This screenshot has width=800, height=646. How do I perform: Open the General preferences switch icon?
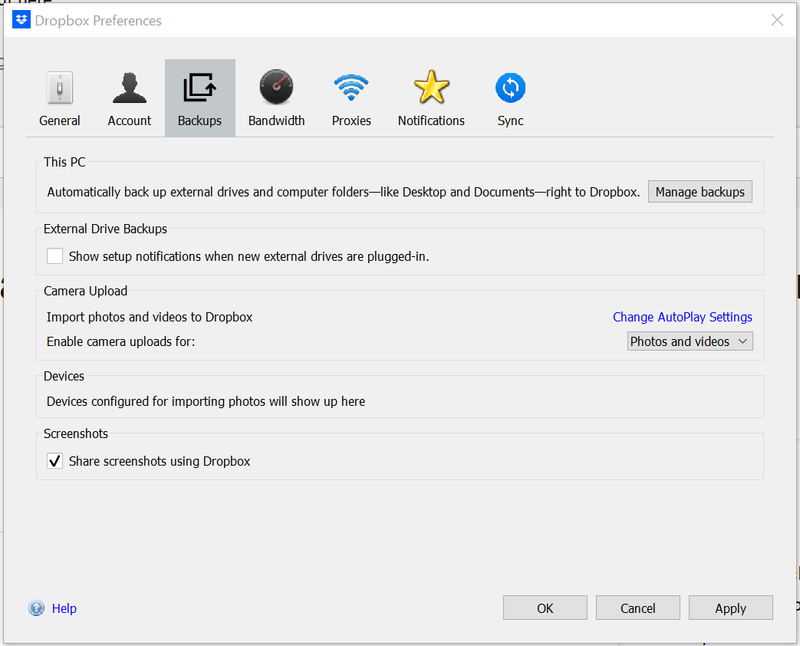[59, 88]
